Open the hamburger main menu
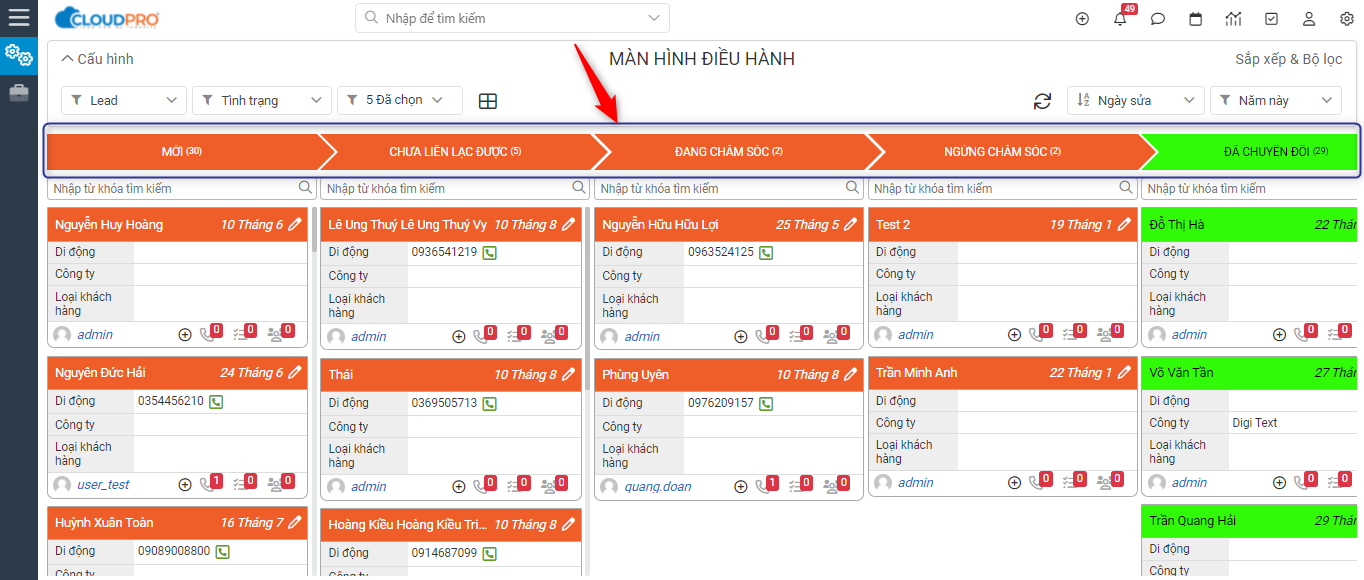This screenshot has height=580, width=1364. coord(18,17)
